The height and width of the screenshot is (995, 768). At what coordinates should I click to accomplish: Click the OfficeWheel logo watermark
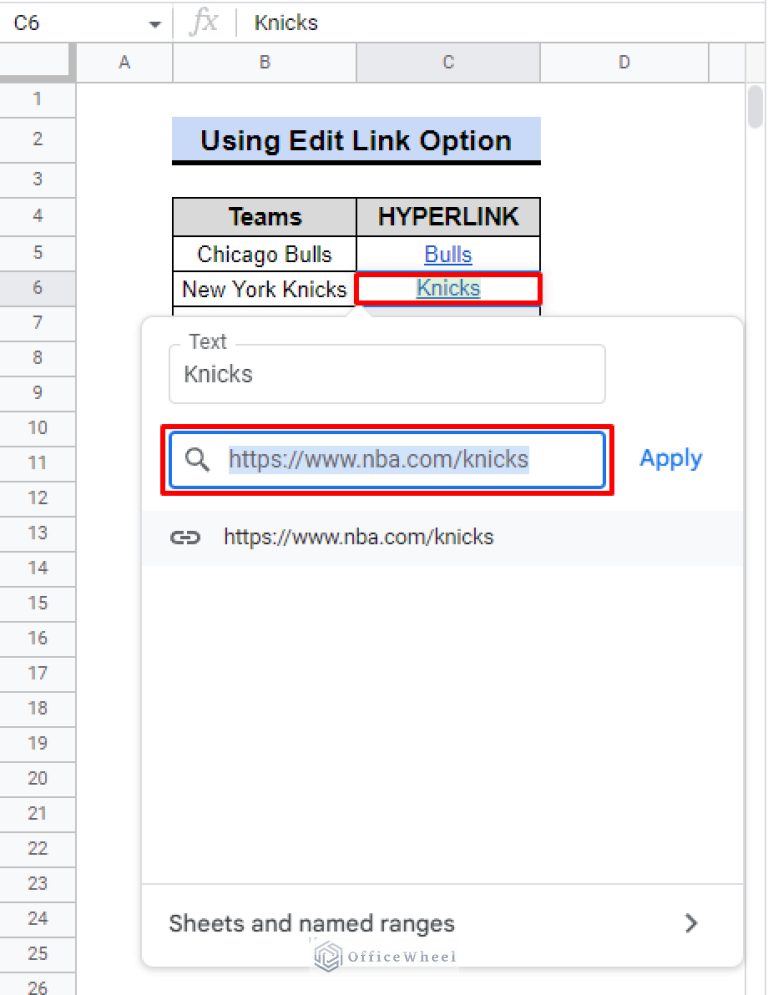click(384, 957)
